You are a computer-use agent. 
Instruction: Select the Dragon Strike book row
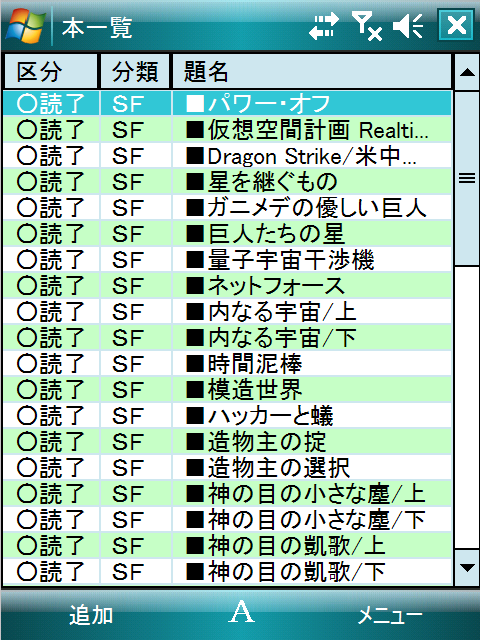227,156
